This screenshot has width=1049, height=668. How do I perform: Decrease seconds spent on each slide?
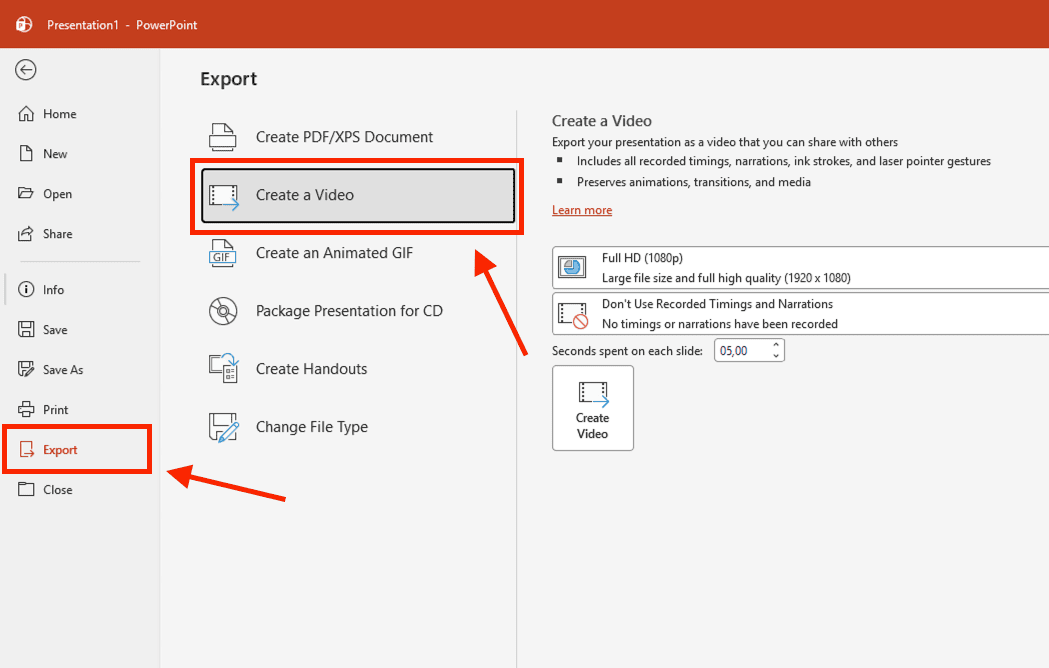pos(776,356)
